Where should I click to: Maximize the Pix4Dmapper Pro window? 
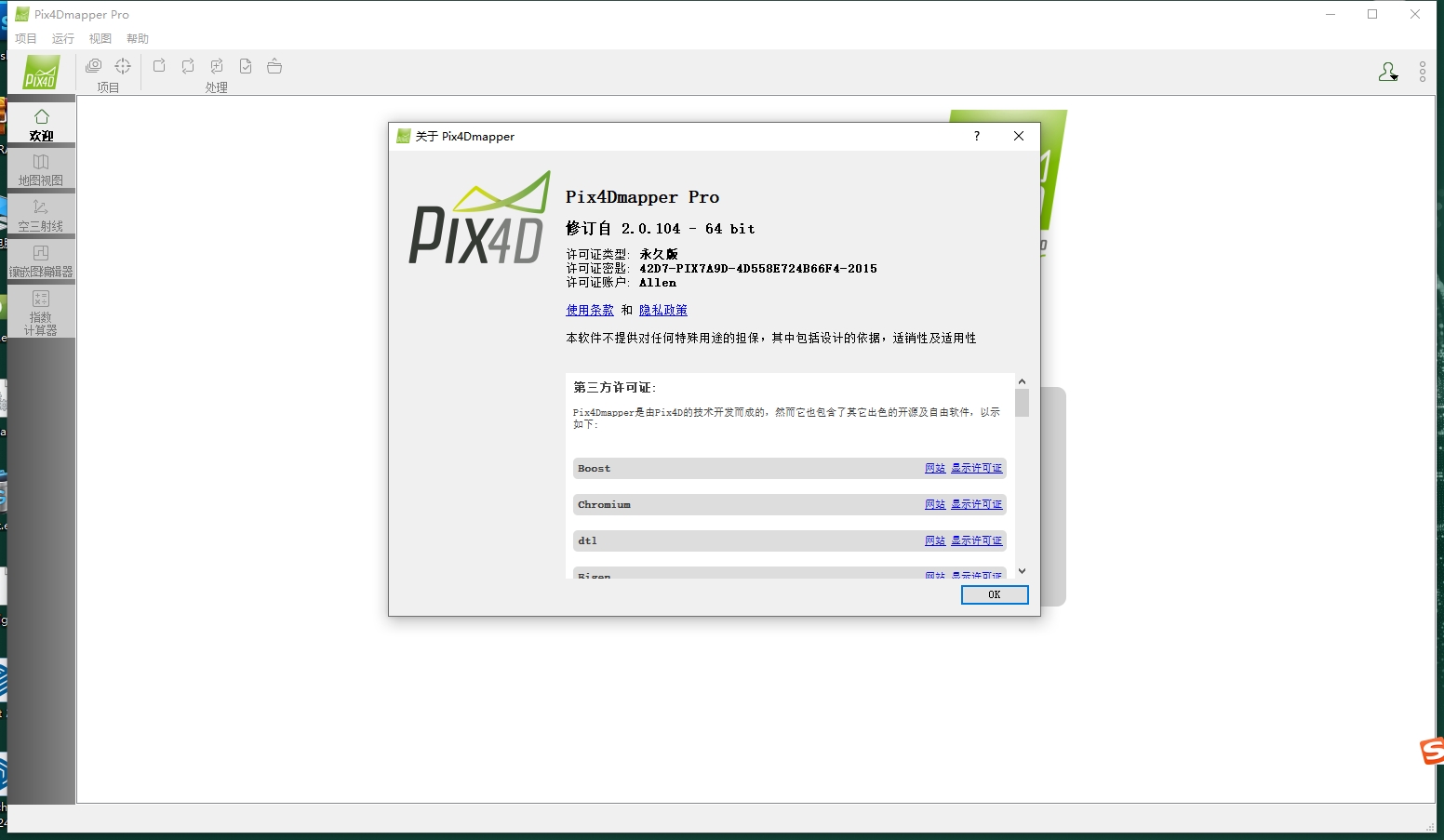point(1372,14)
